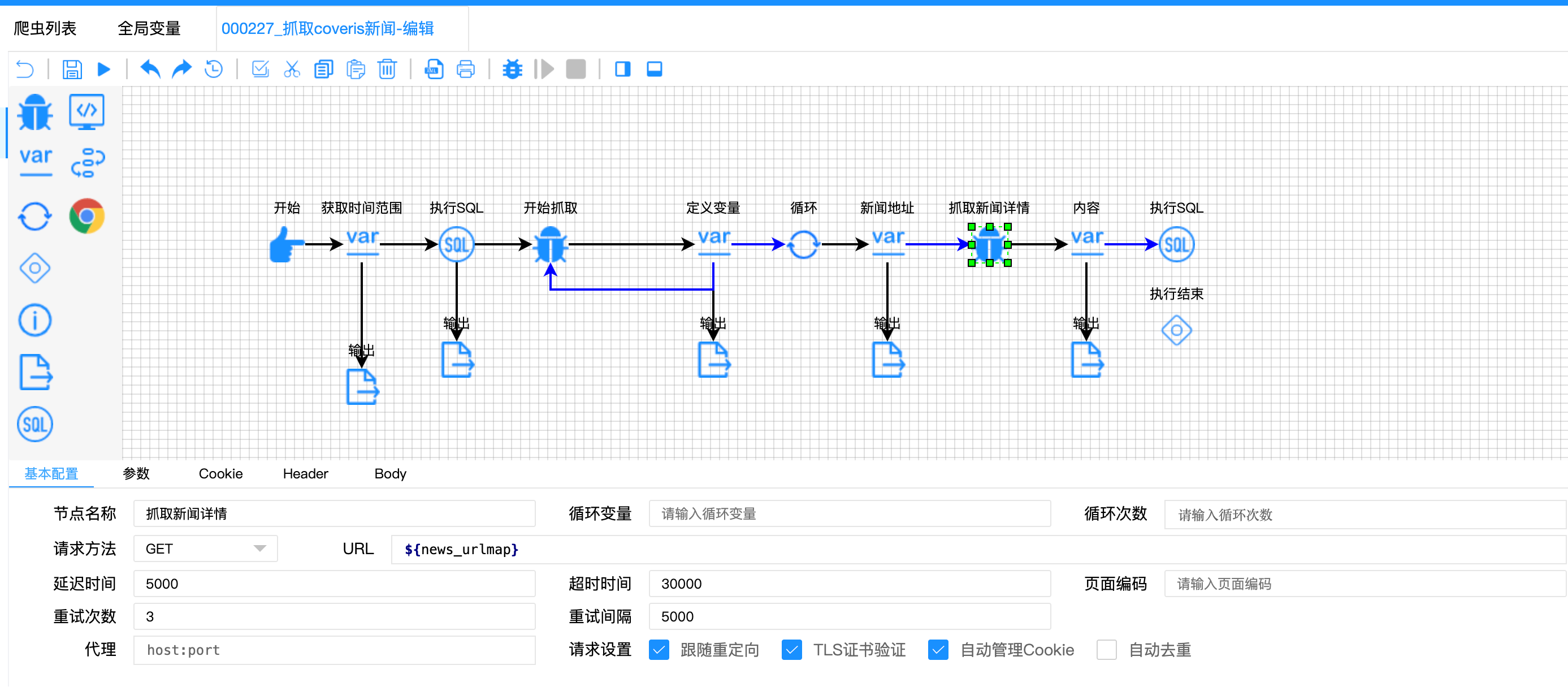
Task: Click the save button in the toolbar
Action: pos(71,69)
